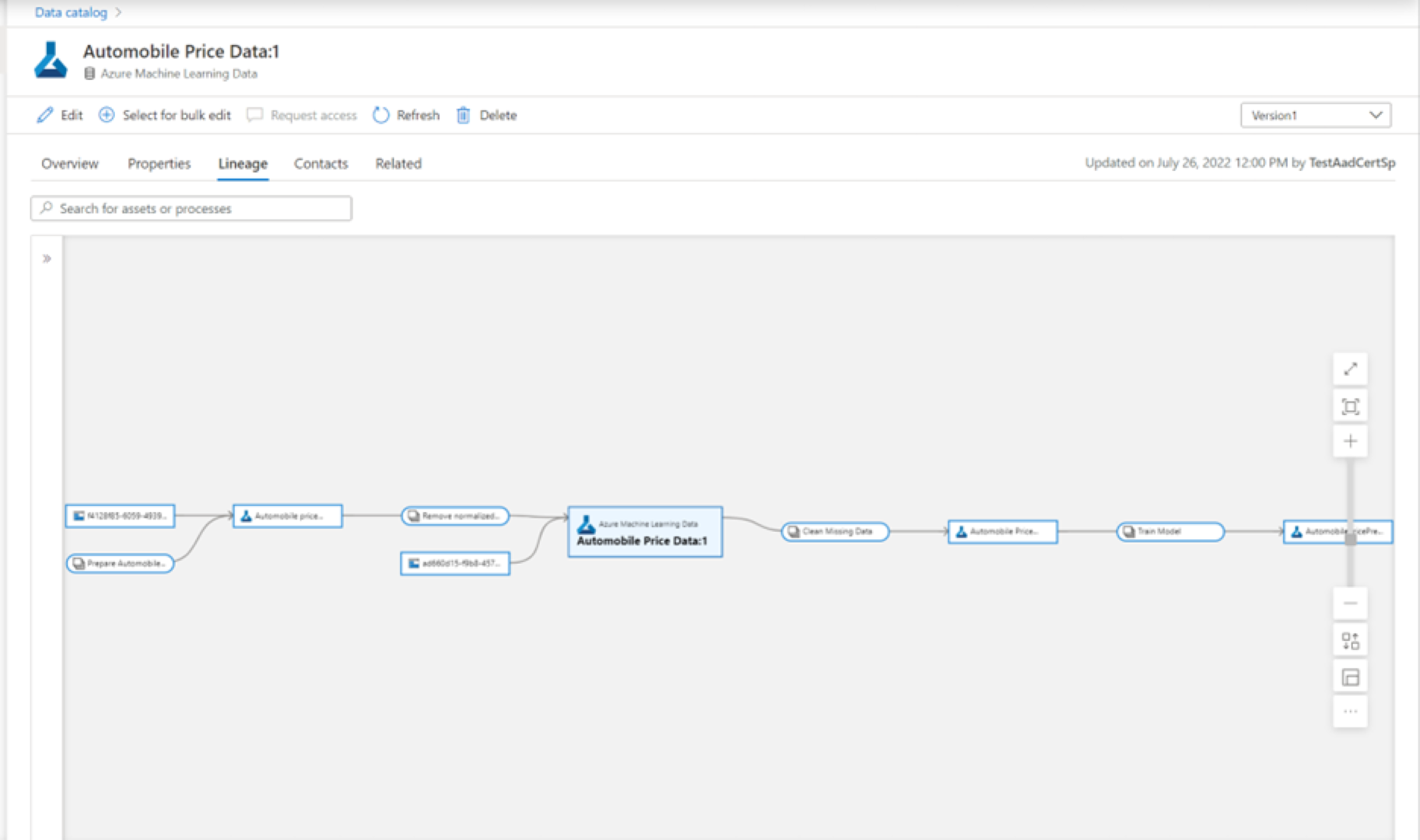The image size is (1420, 840).
Task: Switch to the Overview tab
Action: pos(70,163)
